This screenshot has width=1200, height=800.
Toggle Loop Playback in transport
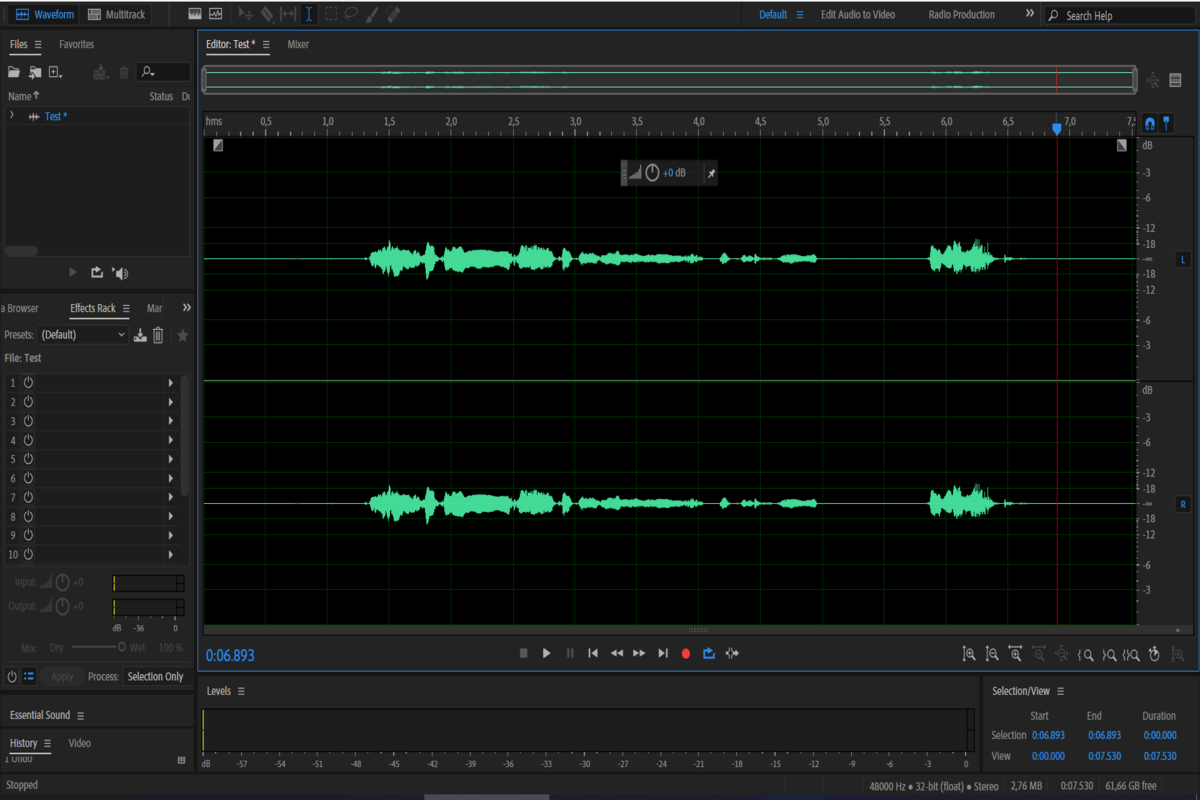click(709, 653)
